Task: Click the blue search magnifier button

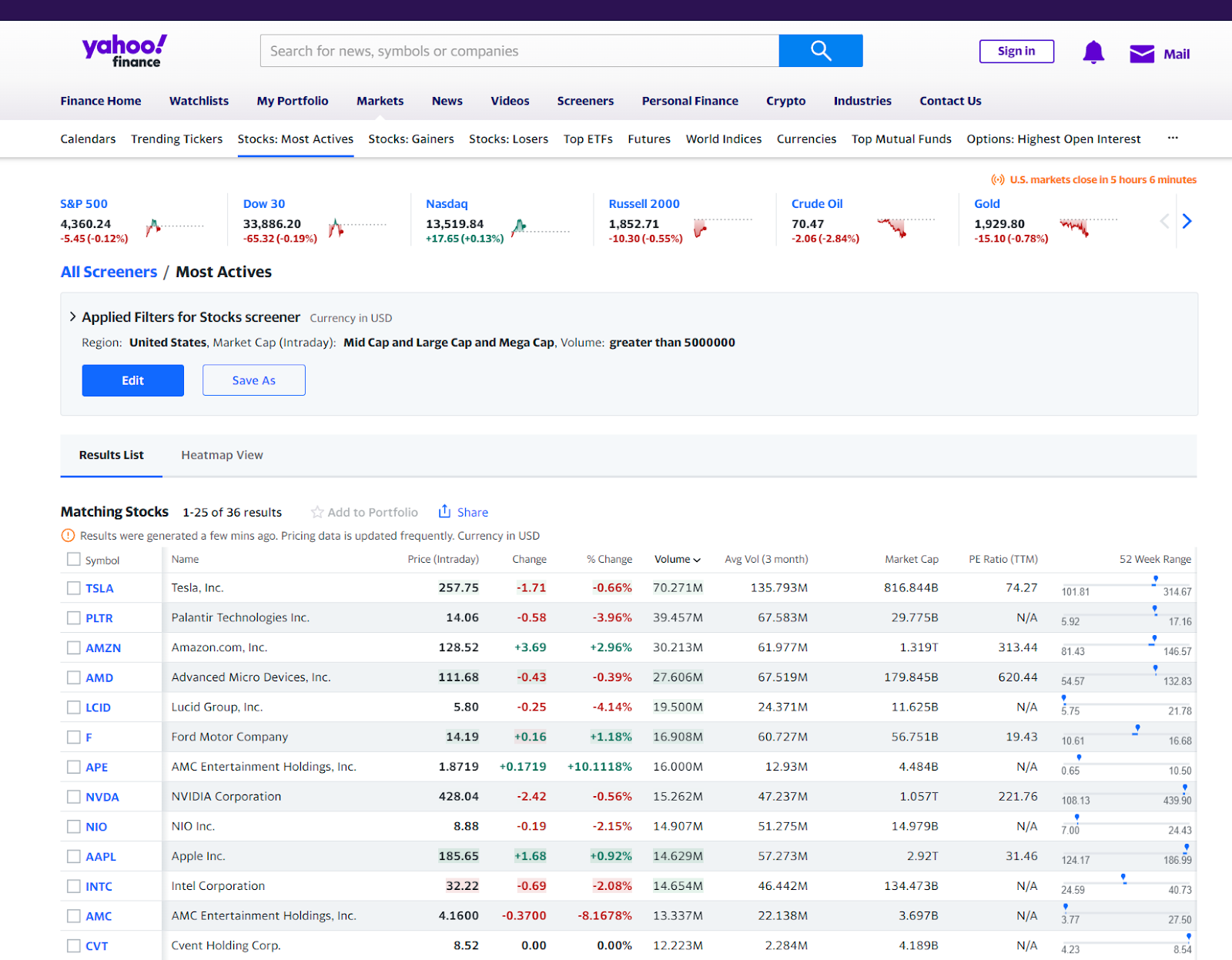Action: 821,51
